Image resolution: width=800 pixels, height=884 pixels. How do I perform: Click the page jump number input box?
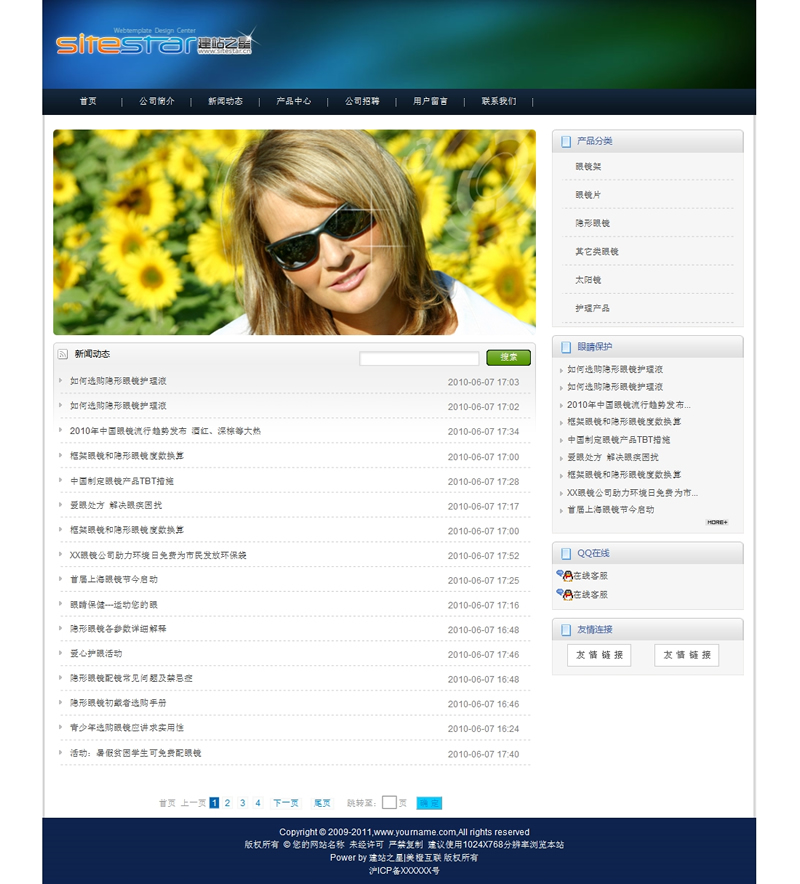pyautogui.click(x=389, y=803)
